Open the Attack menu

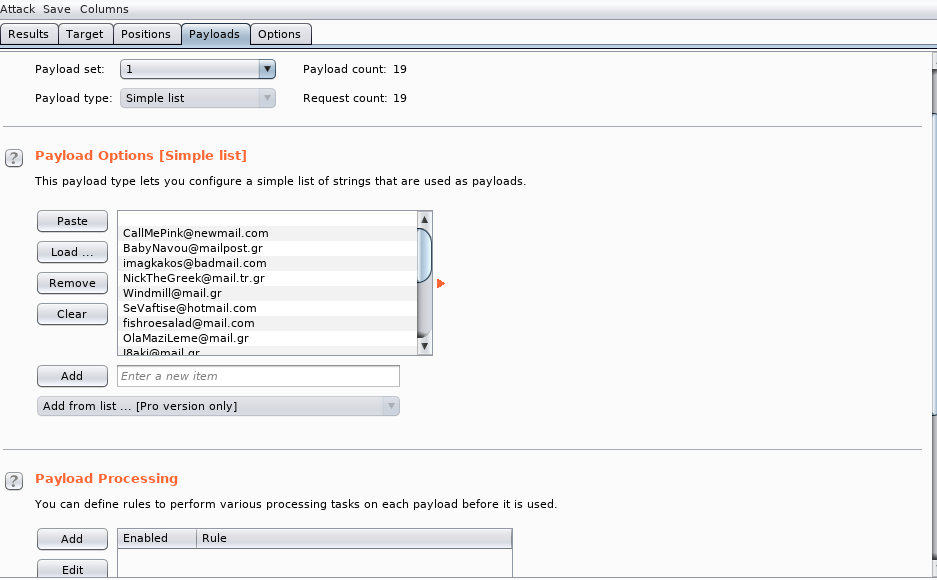pyautogui.click(x=18, y=9)
